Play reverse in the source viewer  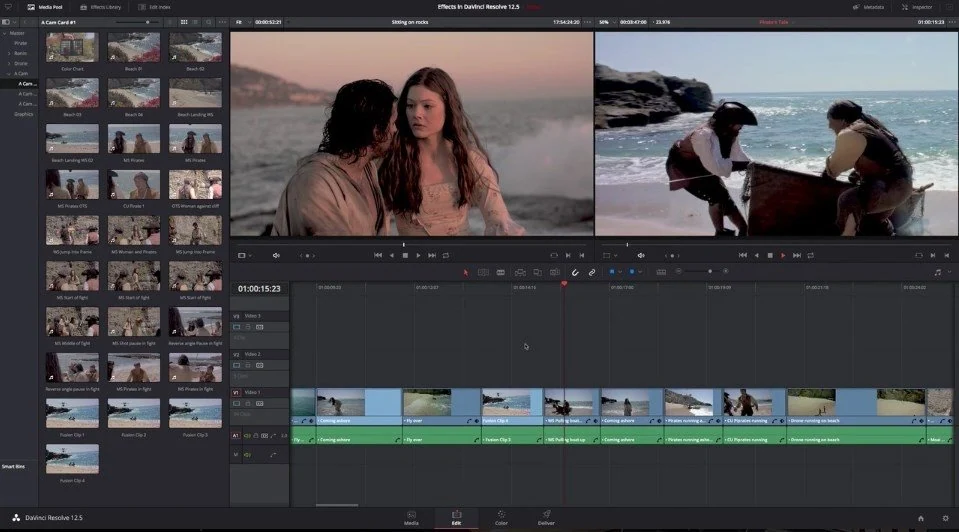click(x=391, y=256)
